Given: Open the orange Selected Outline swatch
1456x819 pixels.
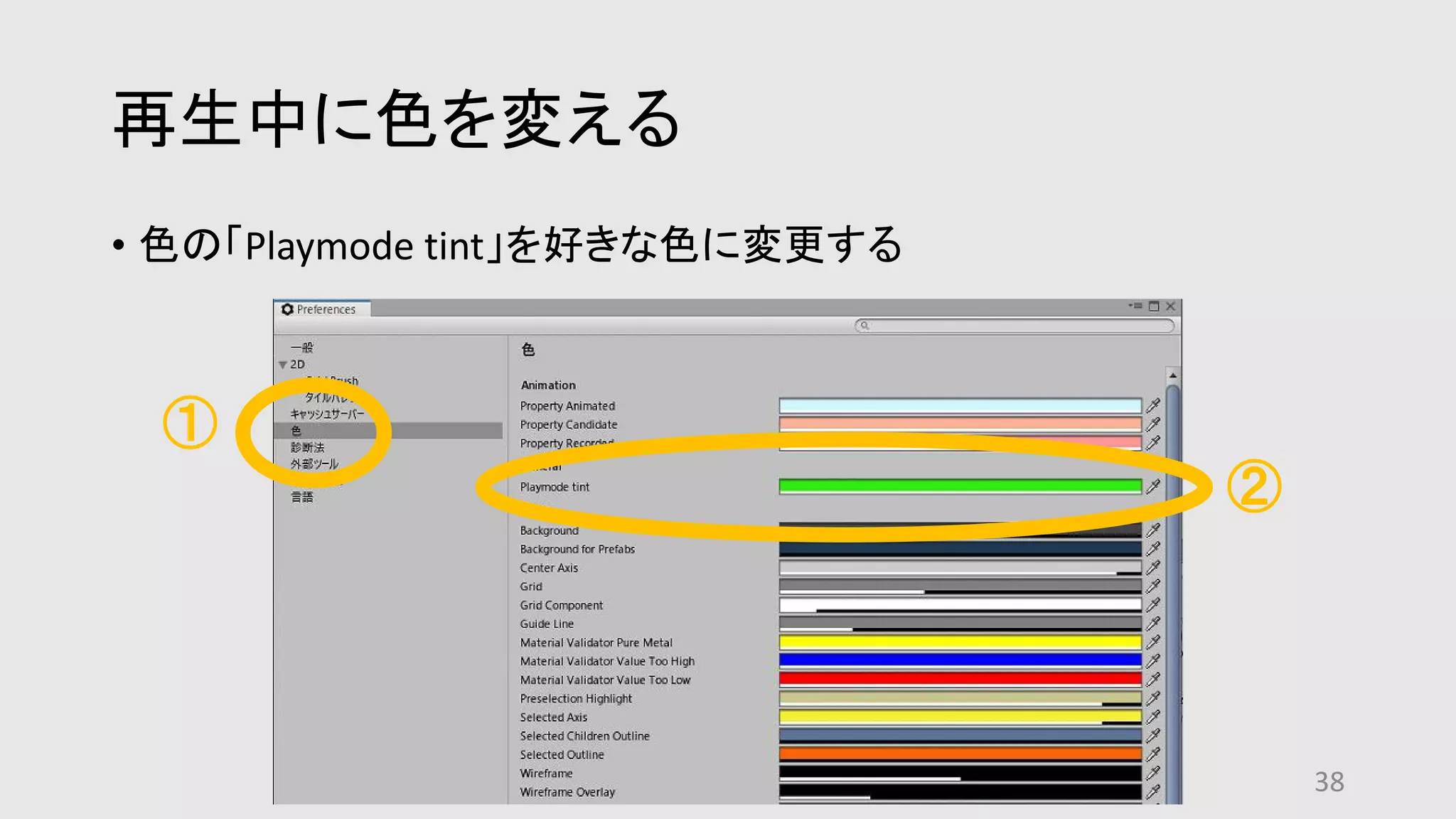Looking at the screenshot, I should (x=960, y=754).
